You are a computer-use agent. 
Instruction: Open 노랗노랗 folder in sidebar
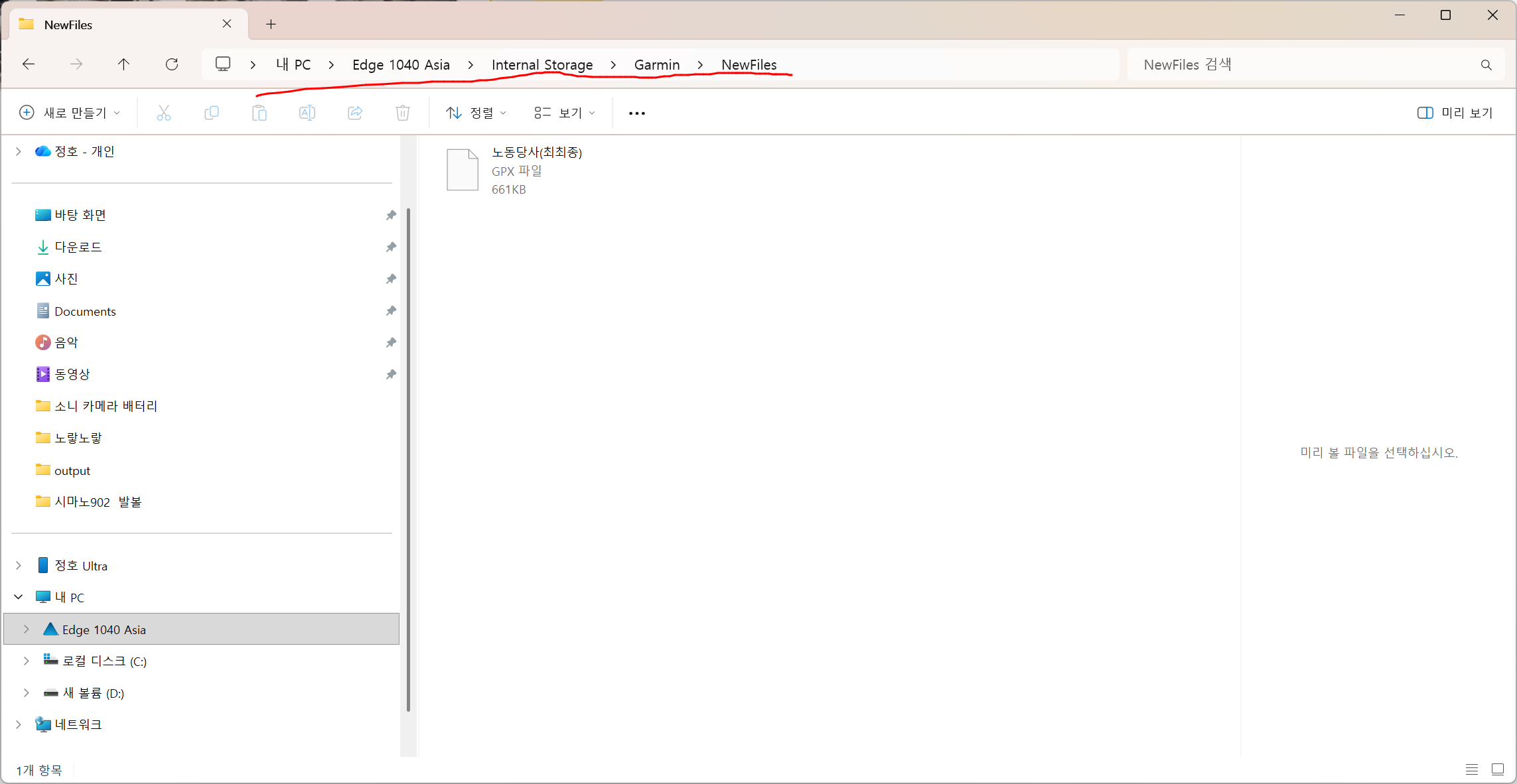[78, 438]
